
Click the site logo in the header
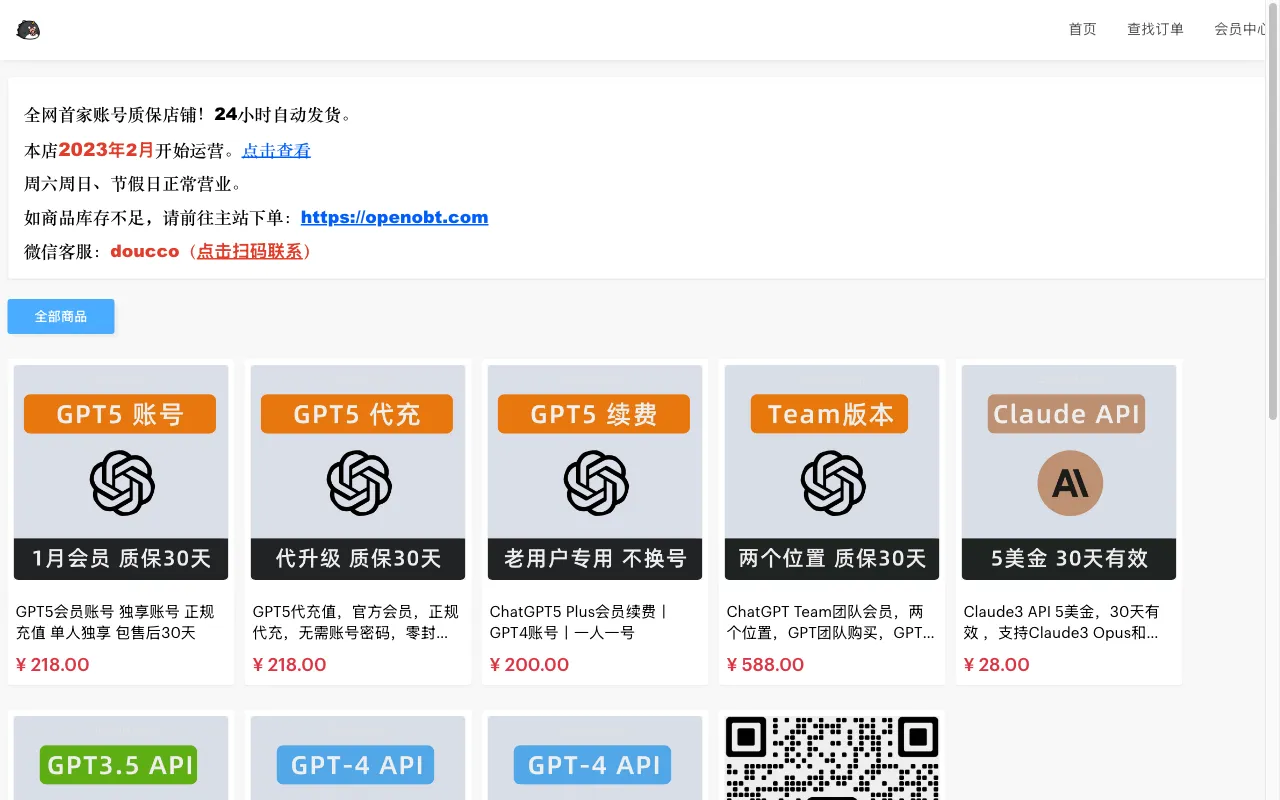(x=28, y=30)
